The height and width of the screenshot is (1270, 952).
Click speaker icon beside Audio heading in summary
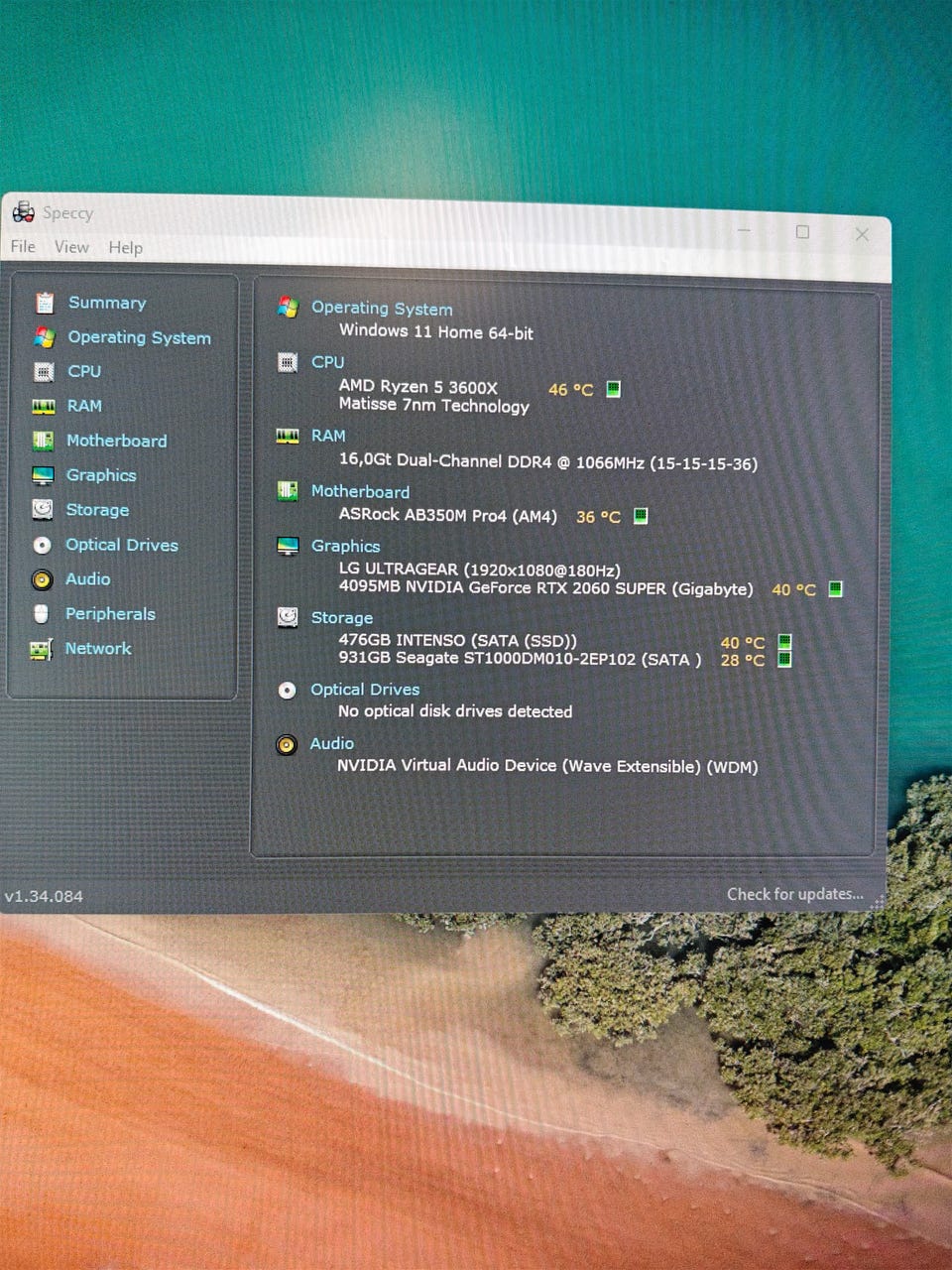287,744
